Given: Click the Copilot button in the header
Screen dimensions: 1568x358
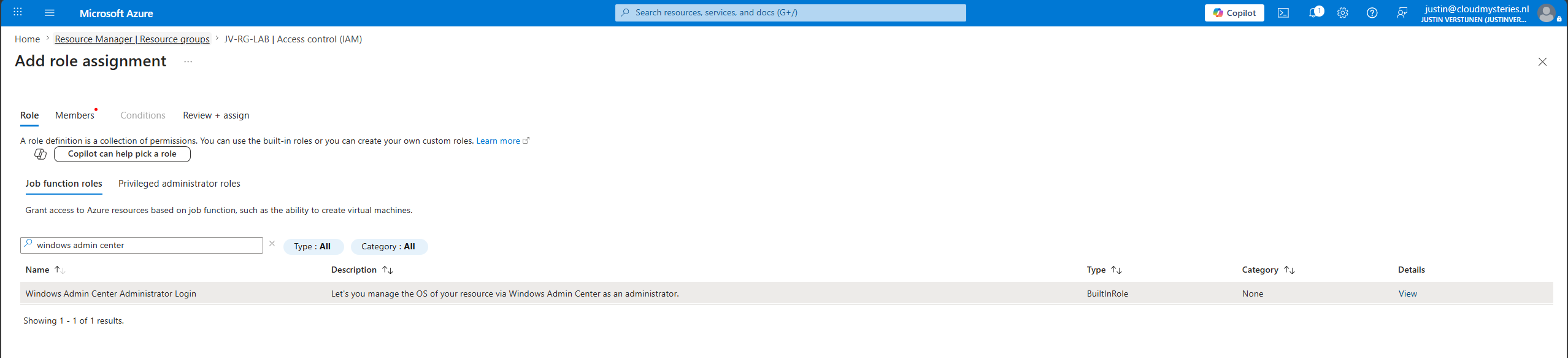Looking at the screenshot, I should (x=1234, y=13).
